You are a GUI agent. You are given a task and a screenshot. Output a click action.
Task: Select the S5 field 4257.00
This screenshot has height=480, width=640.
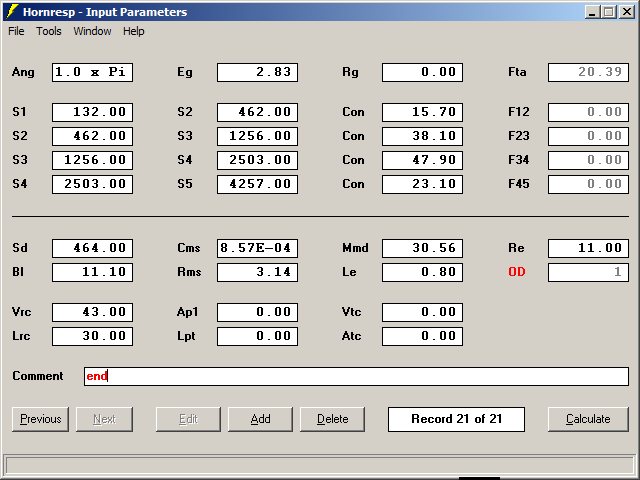click(x=258, y=184)
